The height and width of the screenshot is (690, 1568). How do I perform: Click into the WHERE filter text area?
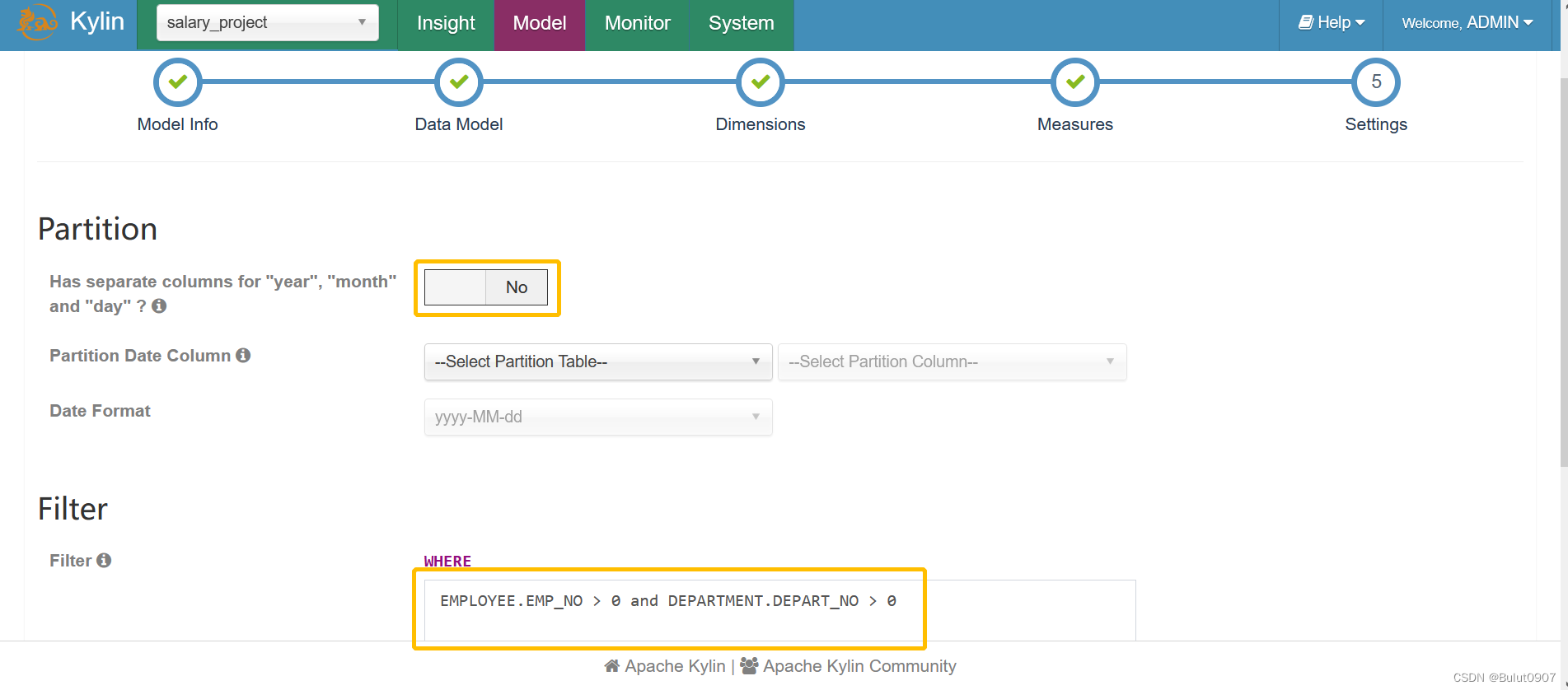[x=779, y=610]
